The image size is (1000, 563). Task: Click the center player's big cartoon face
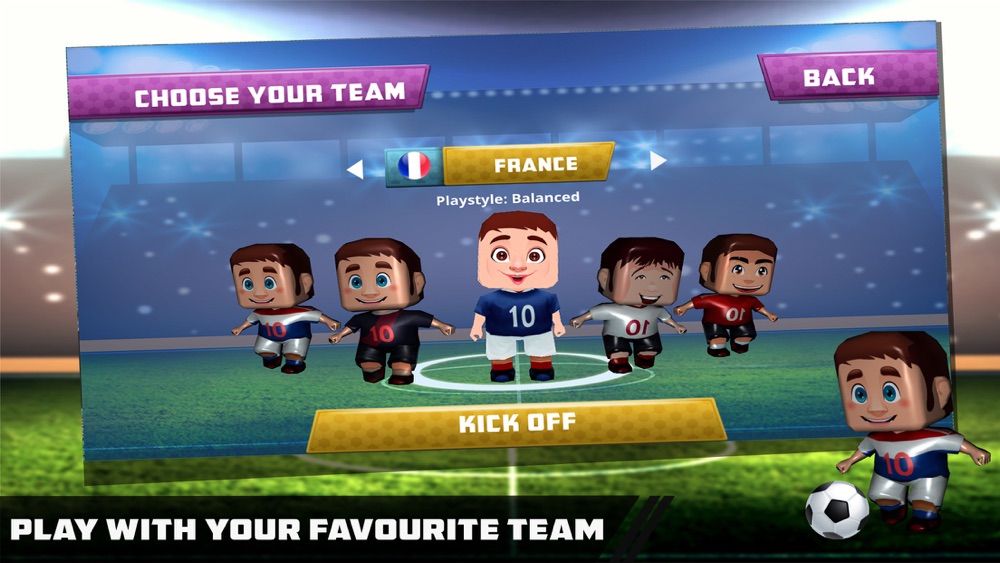(x=518, y=257)
